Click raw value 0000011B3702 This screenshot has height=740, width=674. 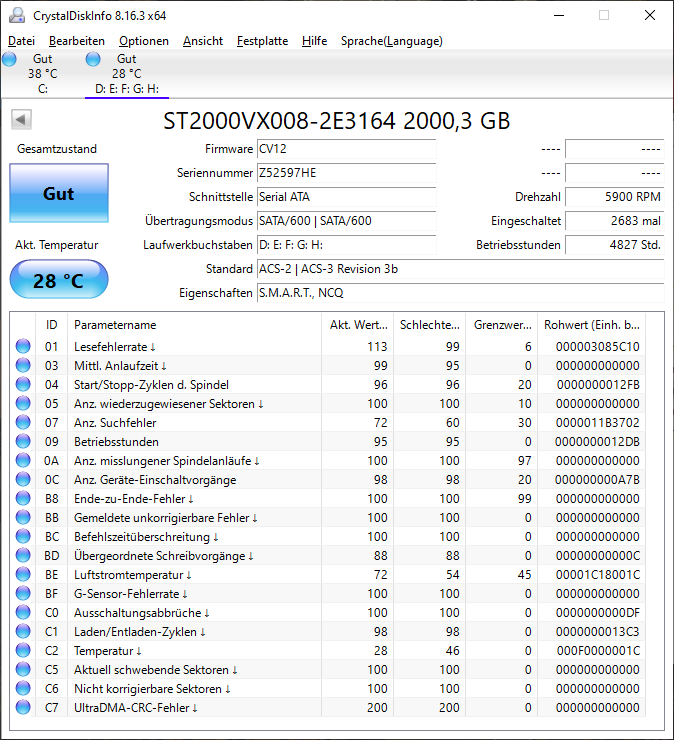pyautogui.click(x=598, y=422)
